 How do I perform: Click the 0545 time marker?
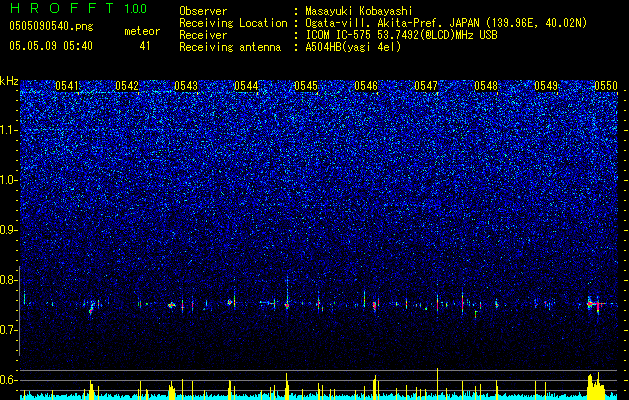click(x=306, y=86)
